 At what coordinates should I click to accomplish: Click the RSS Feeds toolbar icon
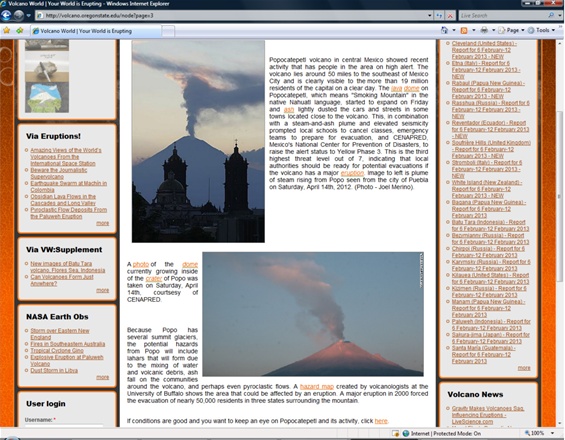click(x=464, y=31)
